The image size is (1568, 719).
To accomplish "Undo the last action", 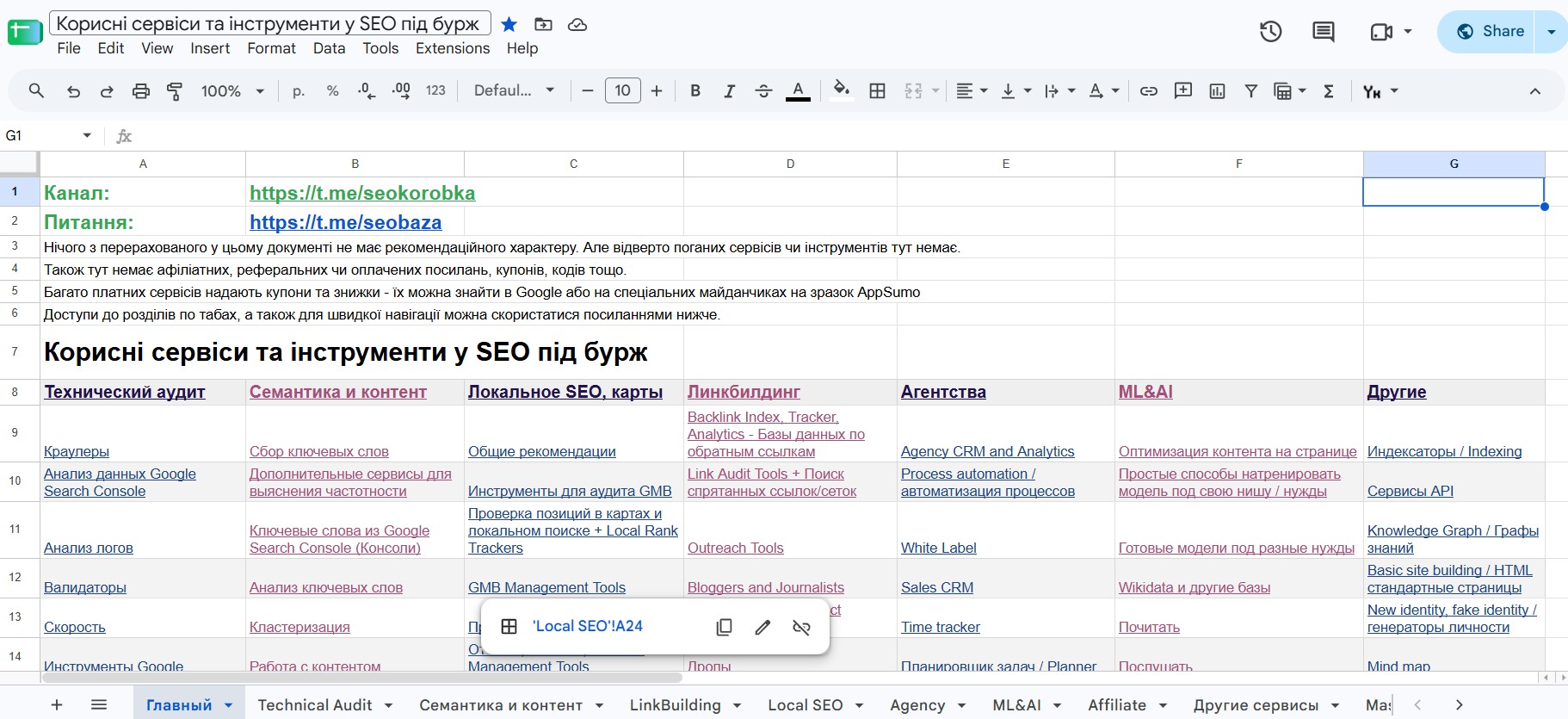I will tap(73, 90).
